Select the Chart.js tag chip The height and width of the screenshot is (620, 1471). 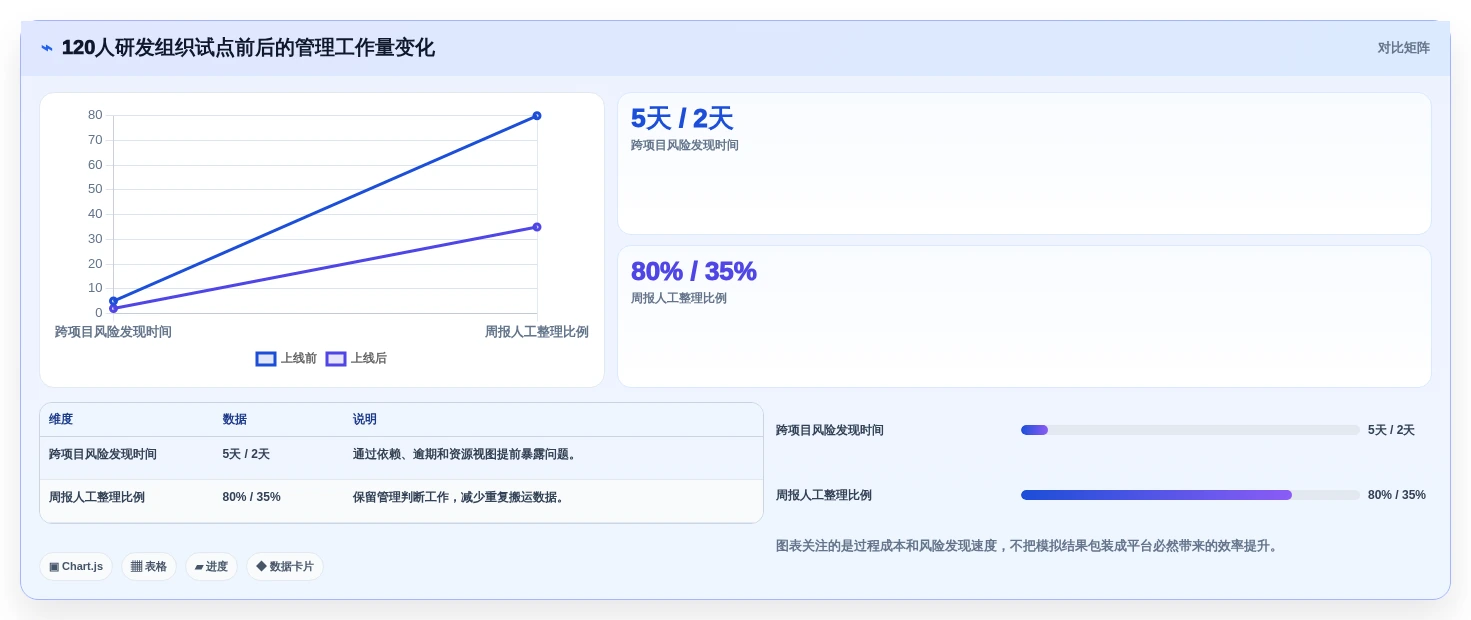tap(76, 567)
